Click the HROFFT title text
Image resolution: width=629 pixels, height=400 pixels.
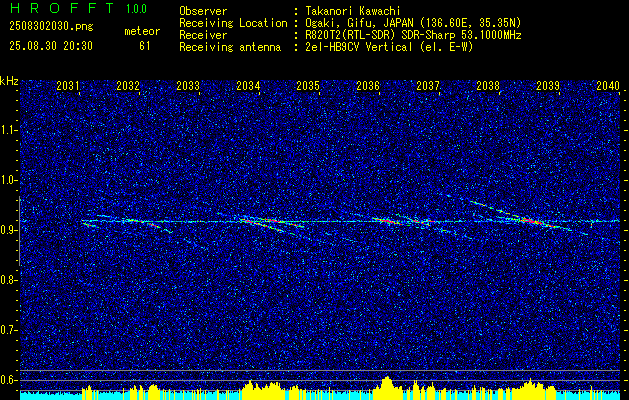pos(62,8)
